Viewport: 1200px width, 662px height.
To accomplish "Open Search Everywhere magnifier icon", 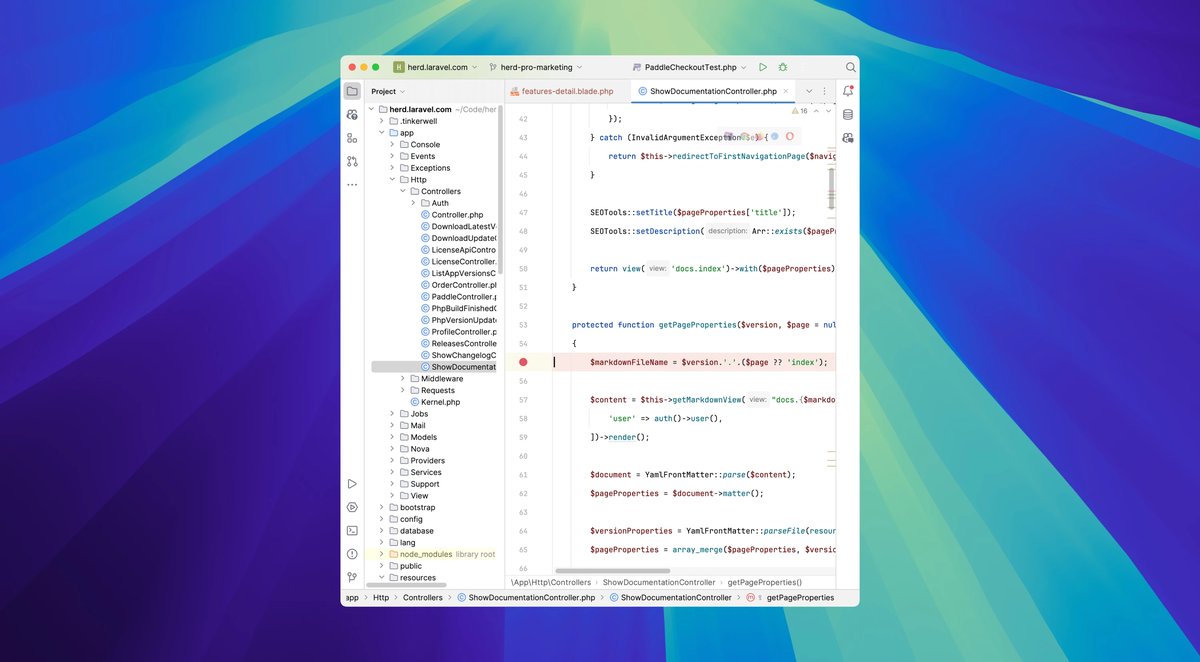I will (x=850, y=67).
